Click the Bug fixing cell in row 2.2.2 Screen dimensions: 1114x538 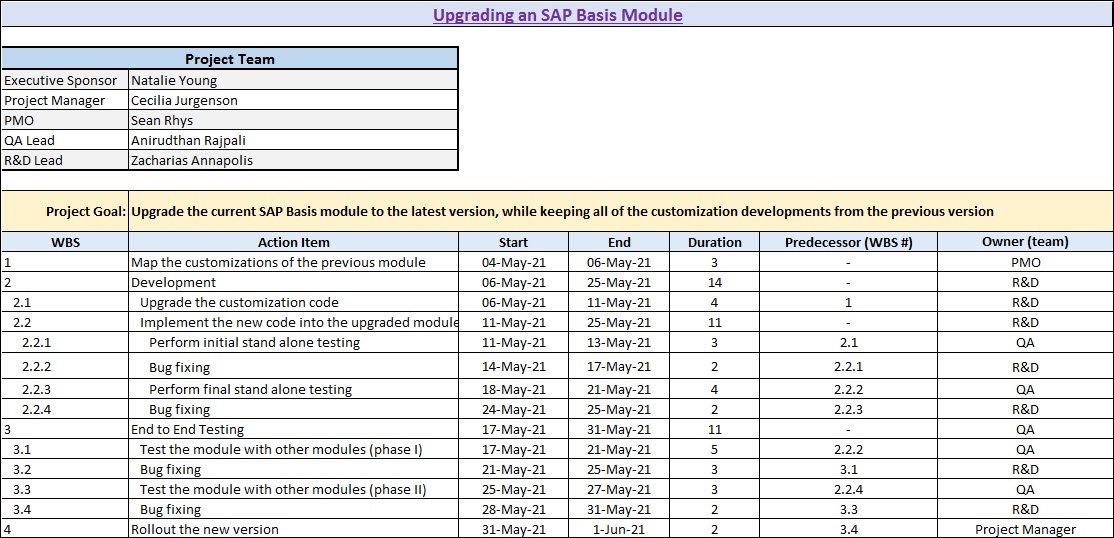coord(293,367)
